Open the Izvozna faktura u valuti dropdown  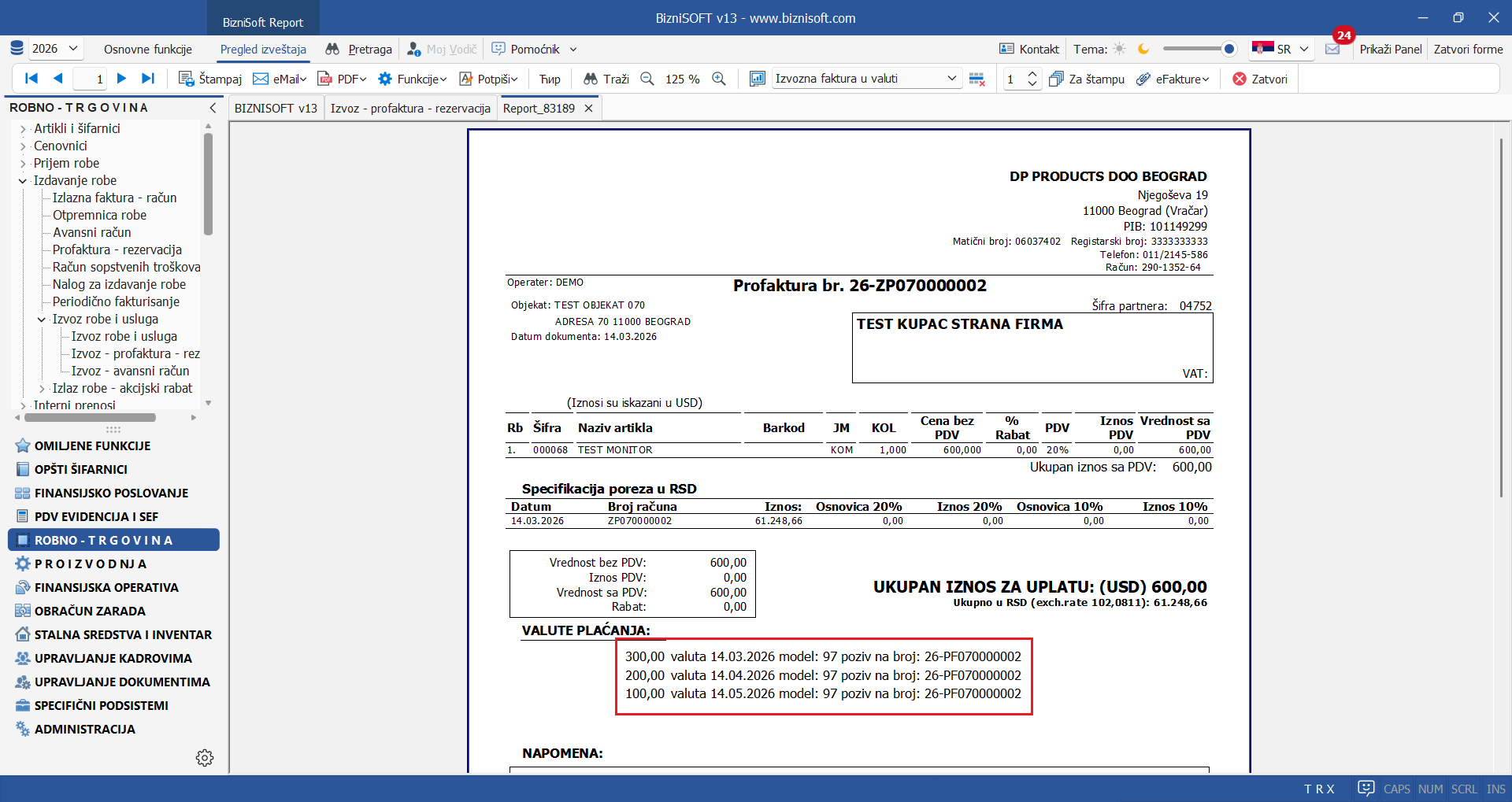tap(951, 79)
